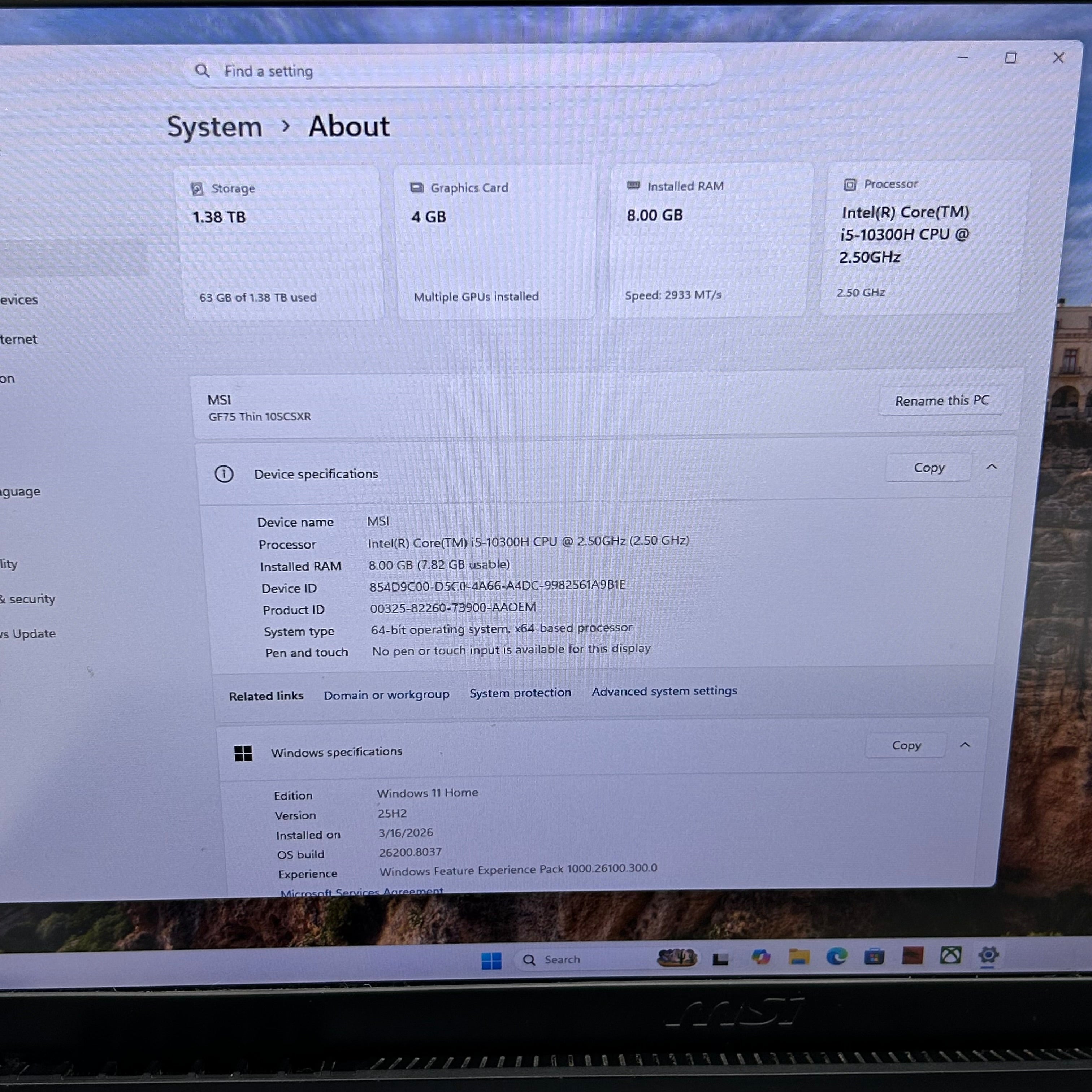Go back to System in breadcrumb
This screenshot has height=1092, width=1092.
point(215,127)
